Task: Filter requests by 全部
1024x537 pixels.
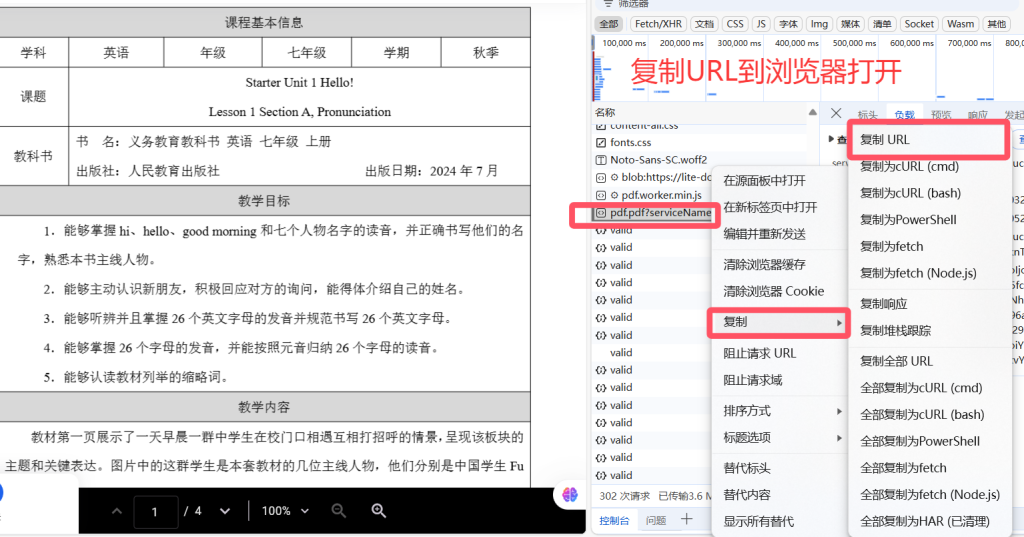Action: (x=609, y=24)
